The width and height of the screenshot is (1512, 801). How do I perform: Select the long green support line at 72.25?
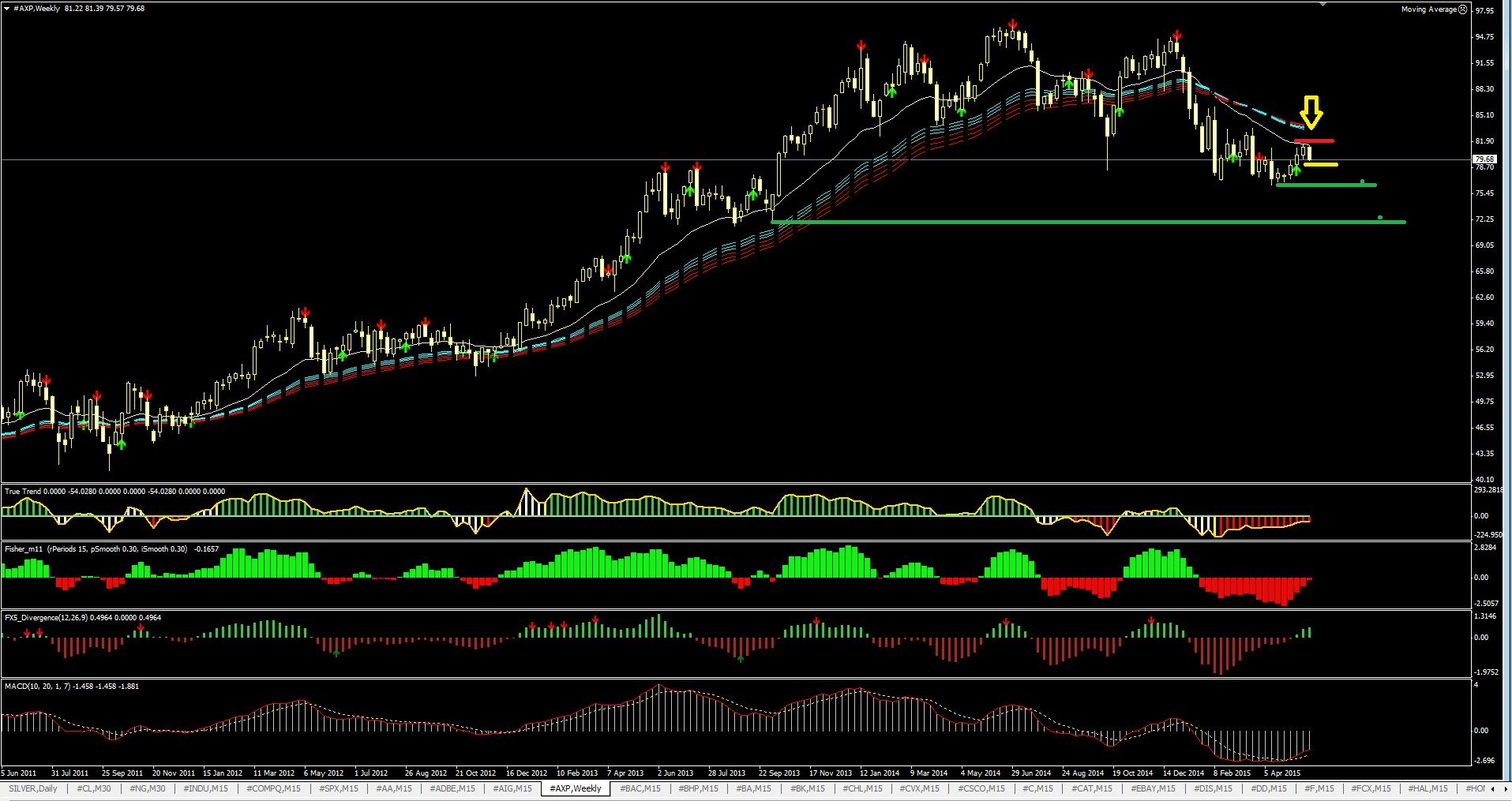click(x=1088, y=222)
